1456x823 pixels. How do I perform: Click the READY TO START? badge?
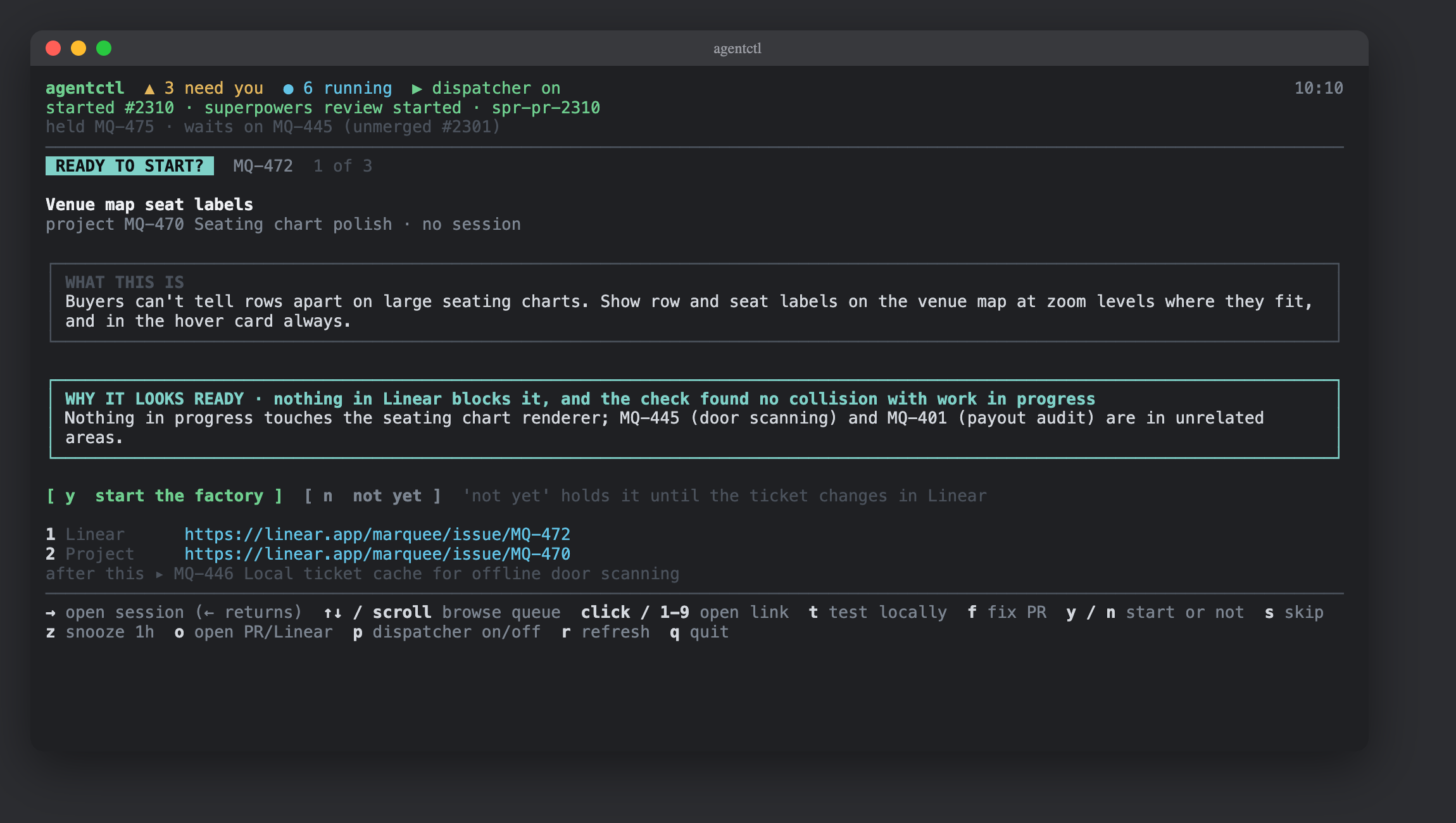[x=130, y=166]
